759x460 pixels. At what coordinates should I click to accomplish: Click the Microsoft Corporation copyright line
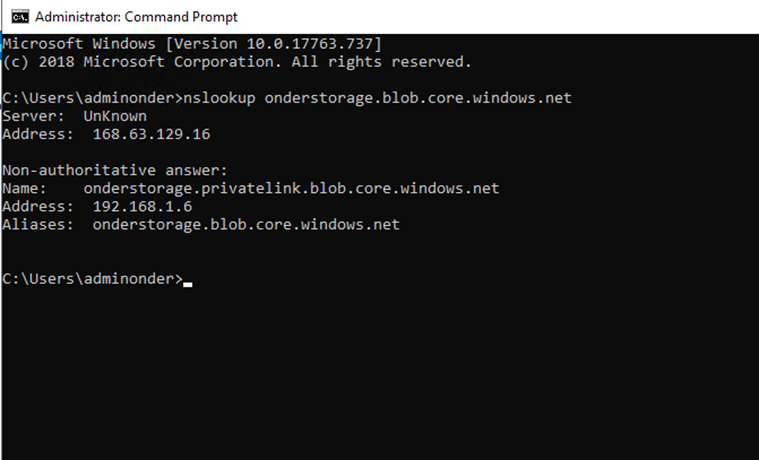tap(237, 62)
